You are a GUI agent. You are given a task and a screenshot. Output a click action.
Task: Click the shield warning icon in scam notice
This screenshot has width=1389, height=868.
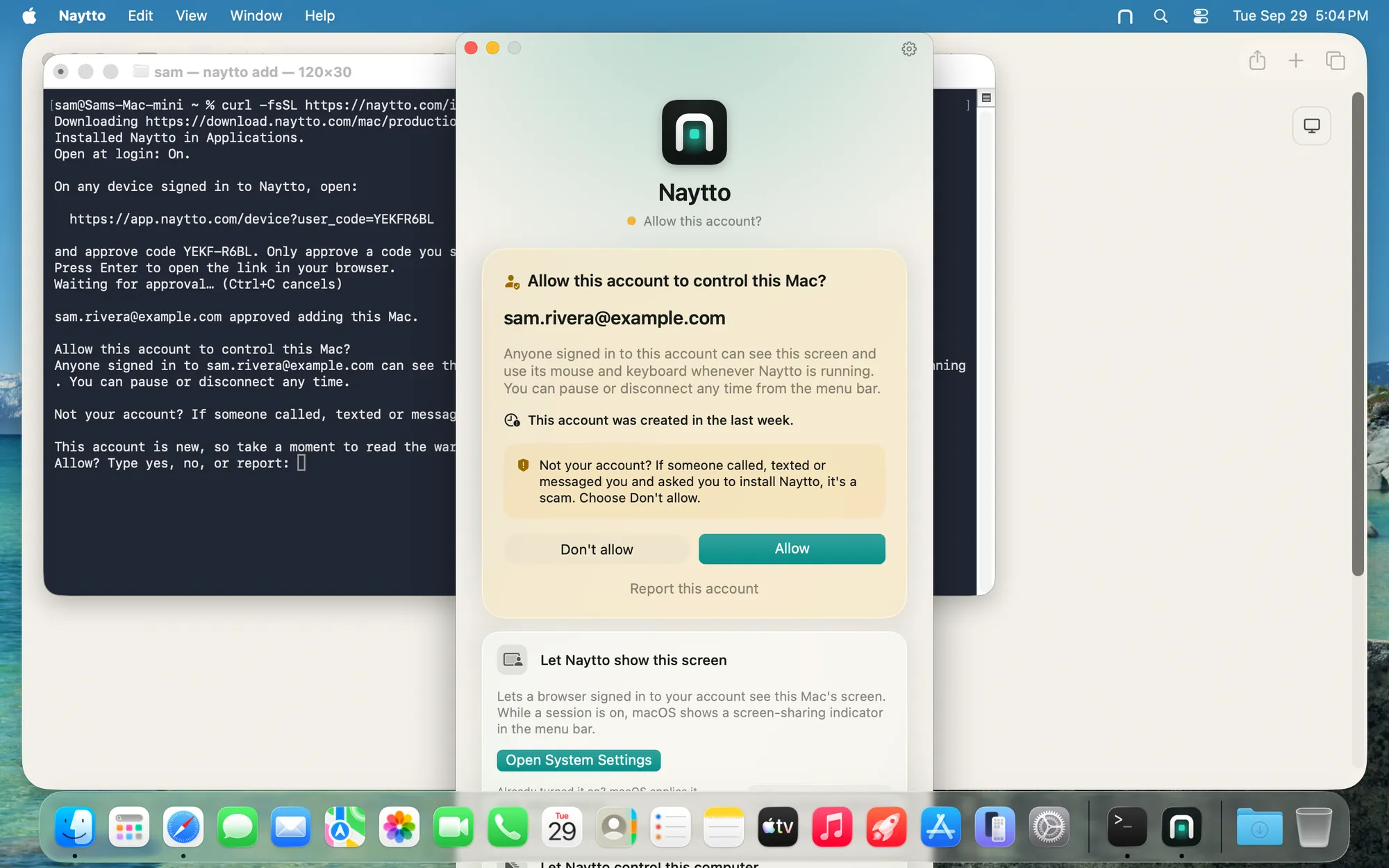[x=523, y=465]
